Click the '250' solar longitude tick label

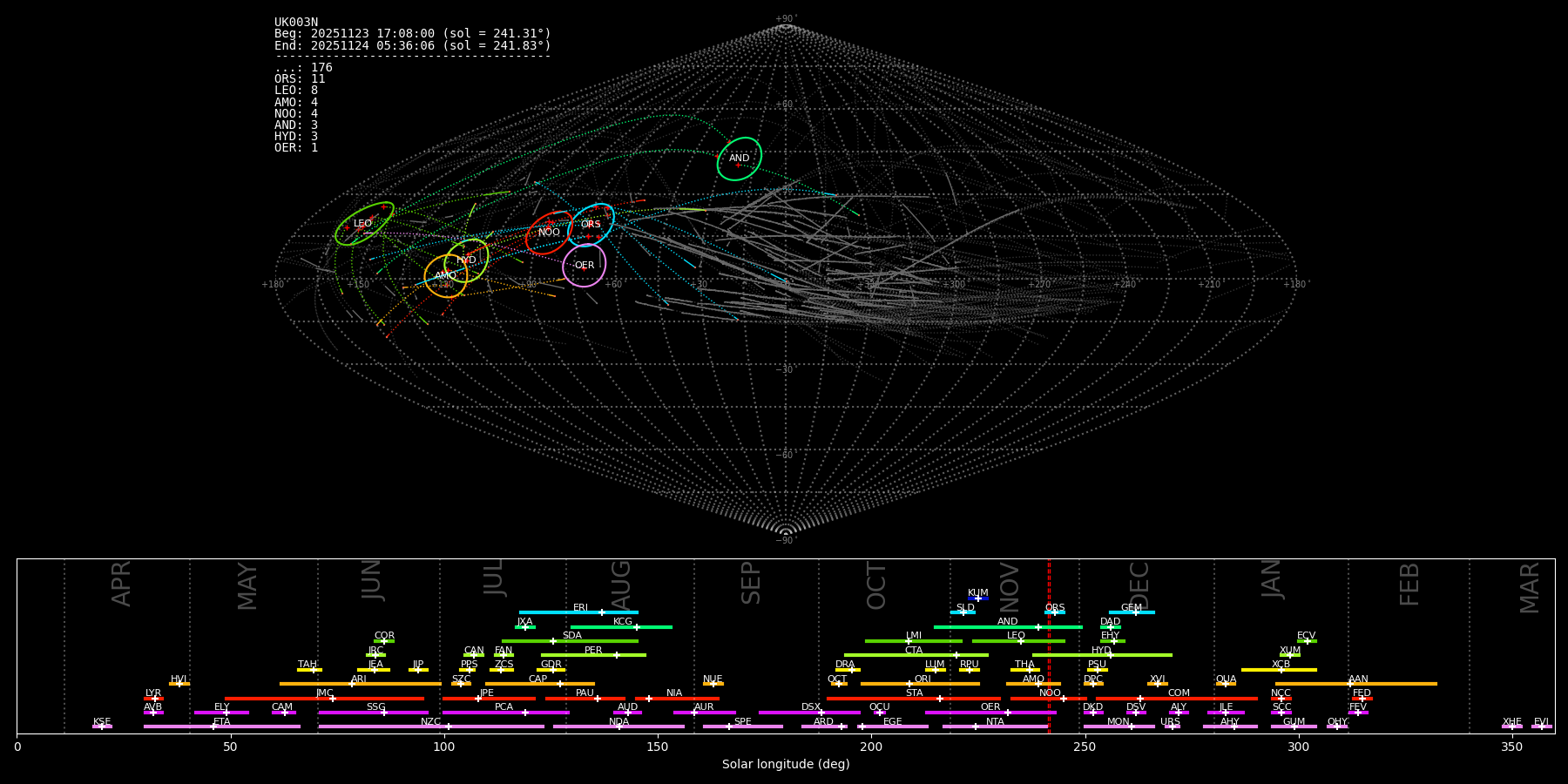click(1085, 747)
